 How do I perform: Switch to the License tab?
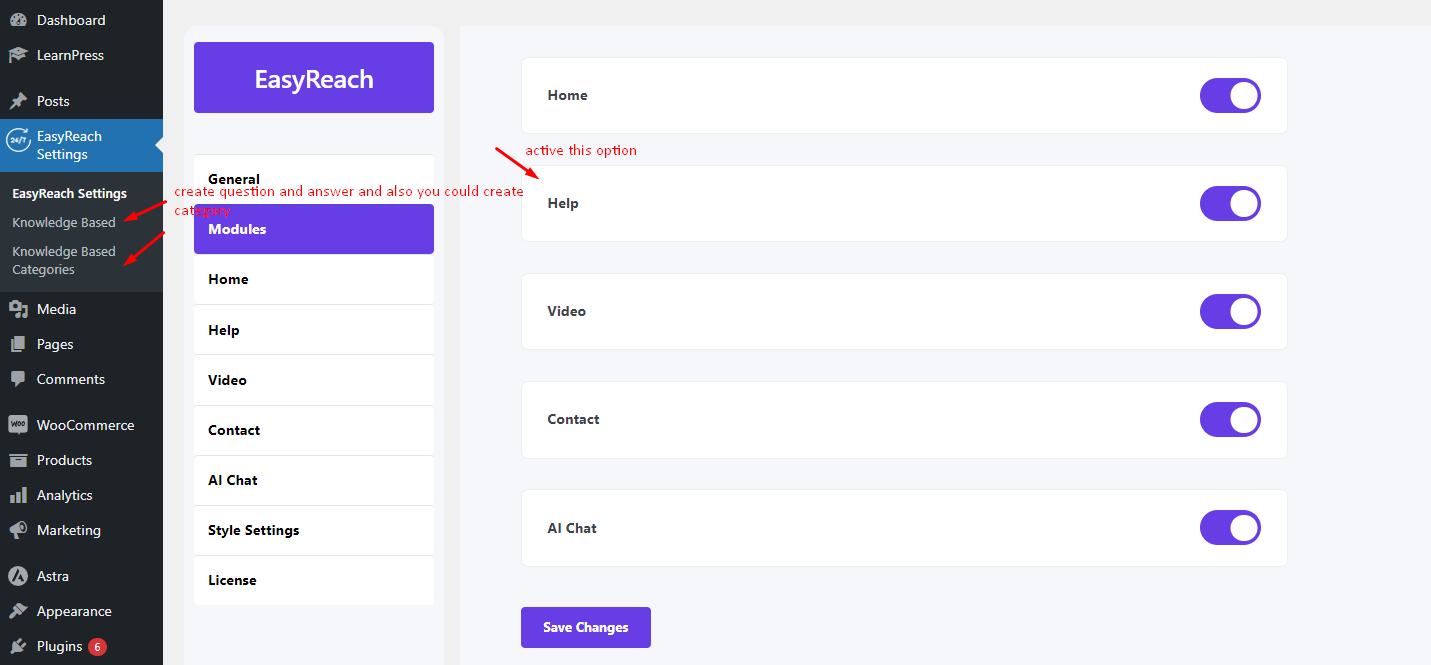coord(314,580)
